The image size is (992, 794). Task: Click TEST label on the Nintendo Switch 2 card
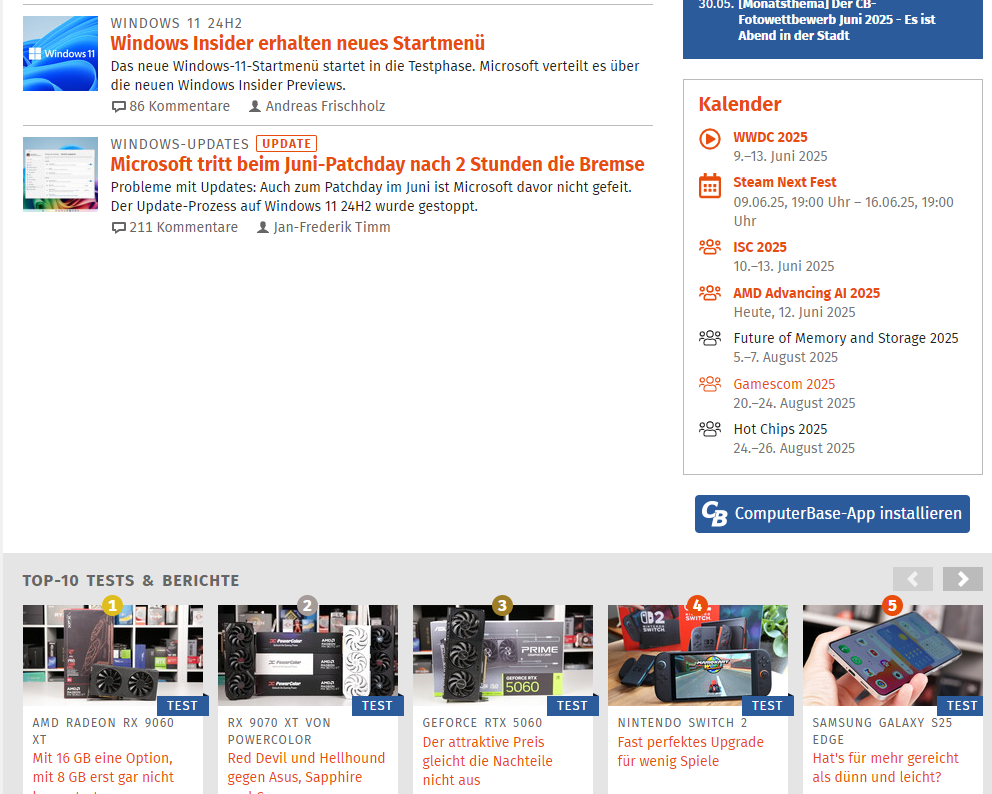tap(767, 705)
